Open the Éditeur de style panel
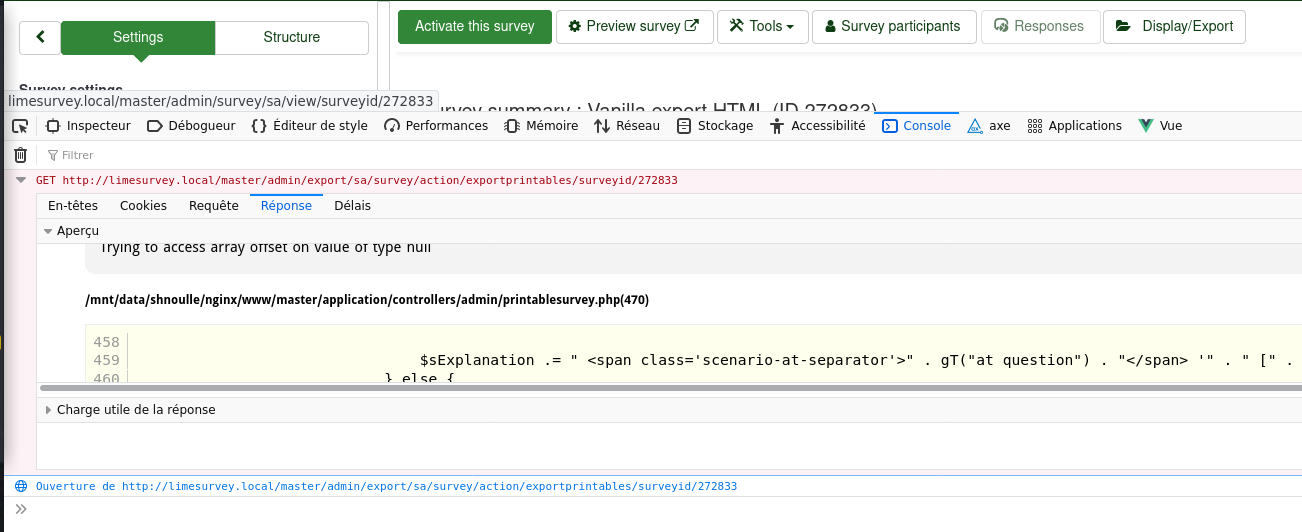Image resolution: width=1302 pixels, height=532 pixels. (309, 126)
